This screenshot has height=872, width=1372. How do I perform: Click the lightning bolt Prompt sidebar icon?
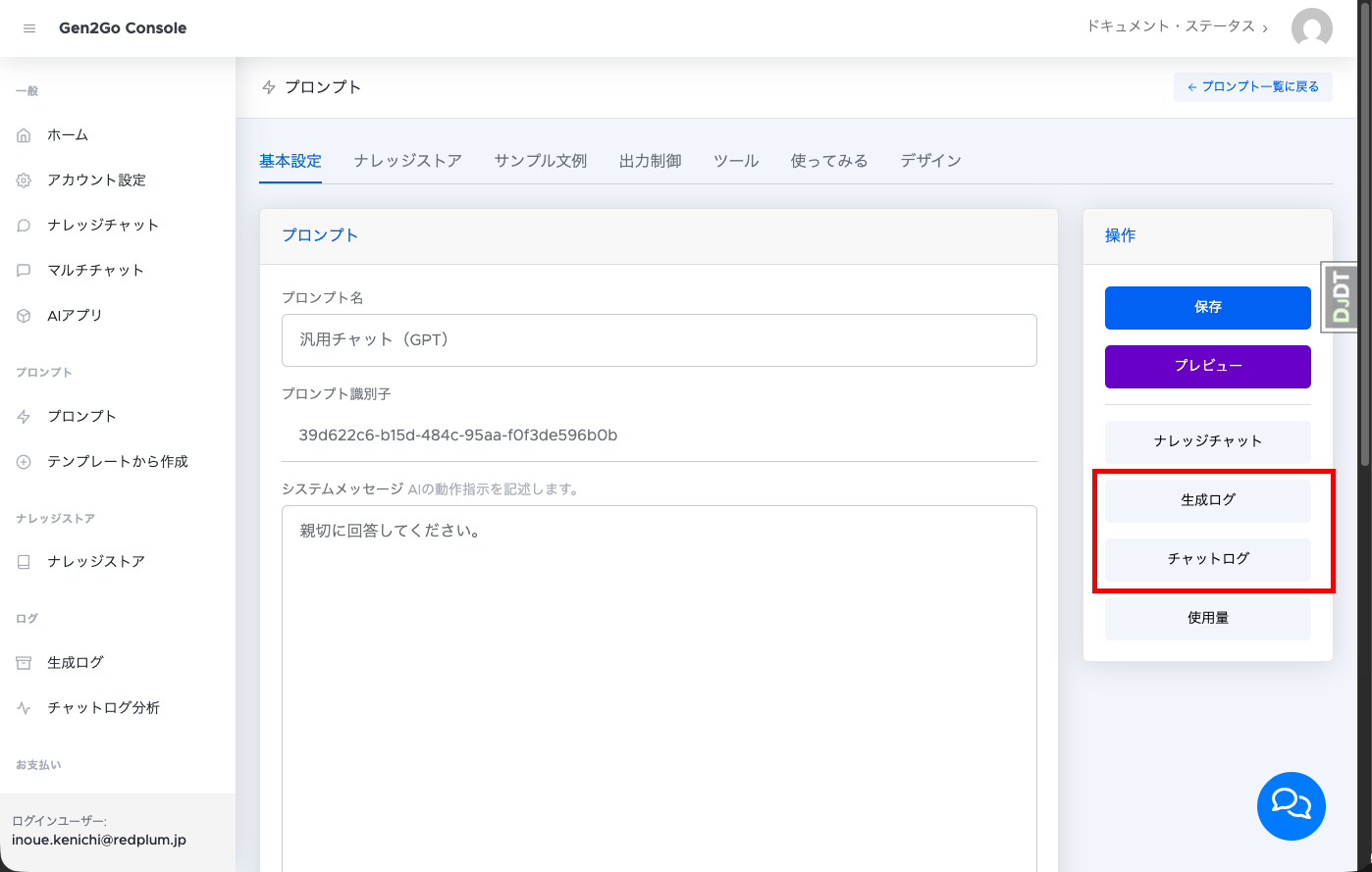tap(25, 417)
